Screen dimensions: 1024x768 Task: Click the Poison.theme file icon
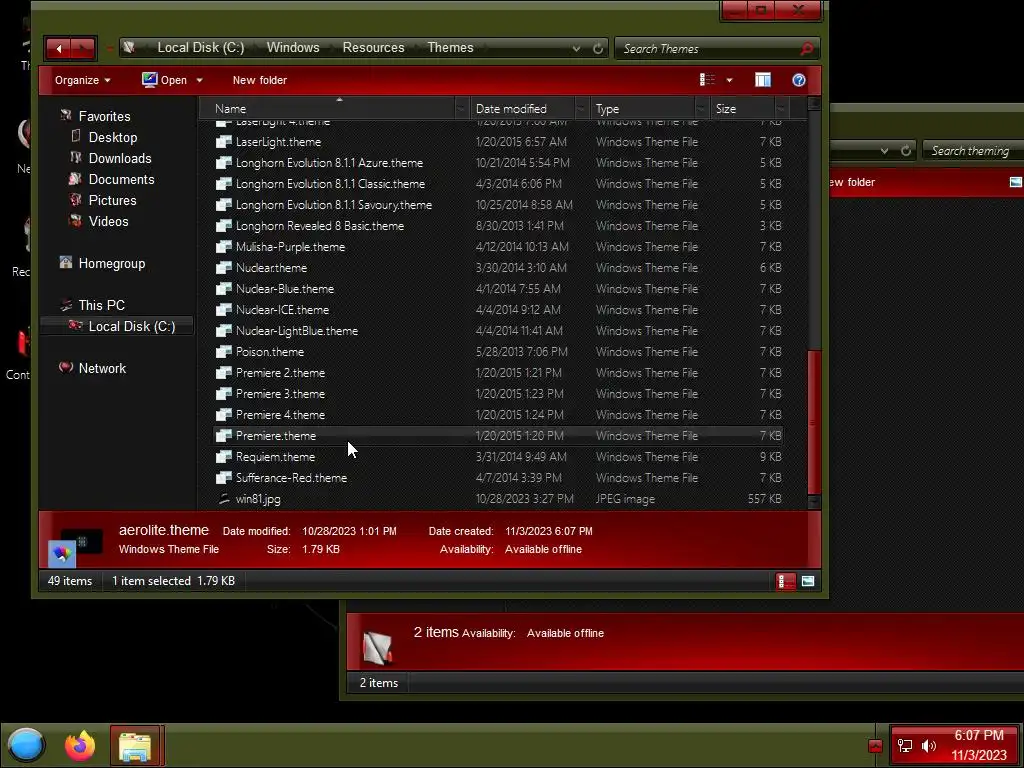224,351
